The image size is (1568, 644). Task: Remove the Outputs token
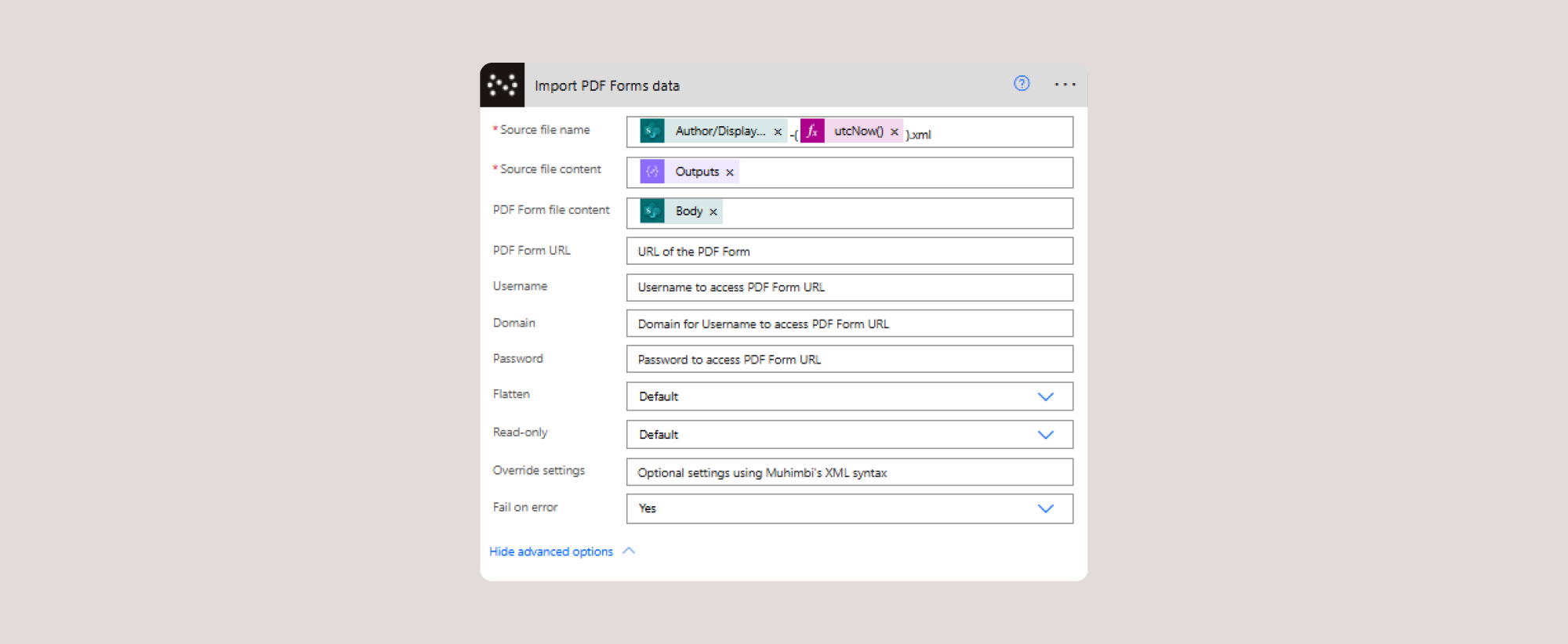pyautogui.click(x=730, y=172)
